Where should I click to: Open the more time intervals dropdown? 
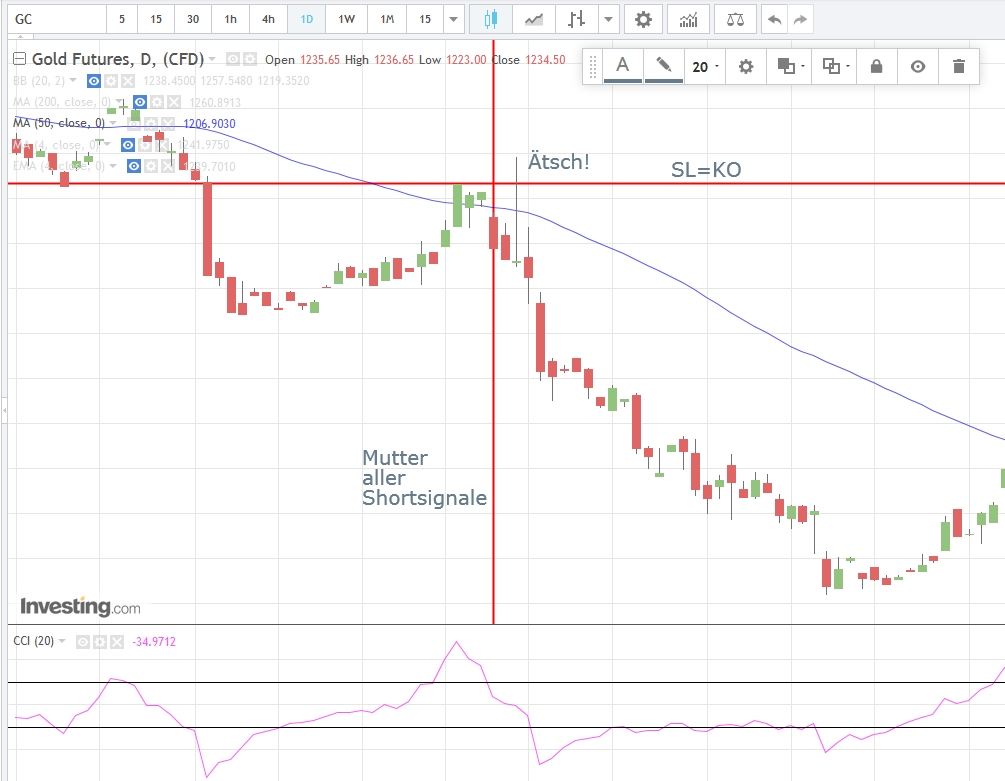453,19
